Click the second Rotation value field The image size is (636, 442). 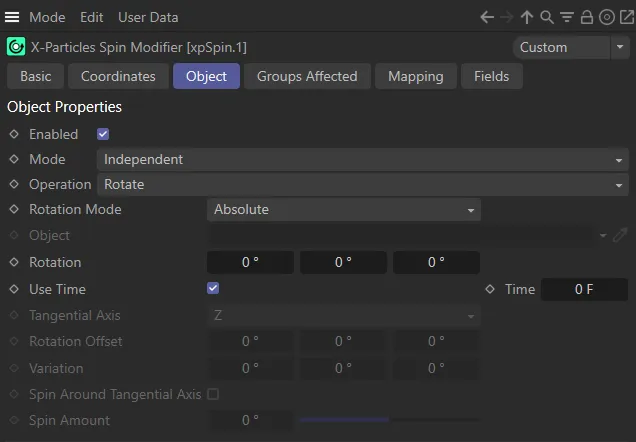click(343, 262)
